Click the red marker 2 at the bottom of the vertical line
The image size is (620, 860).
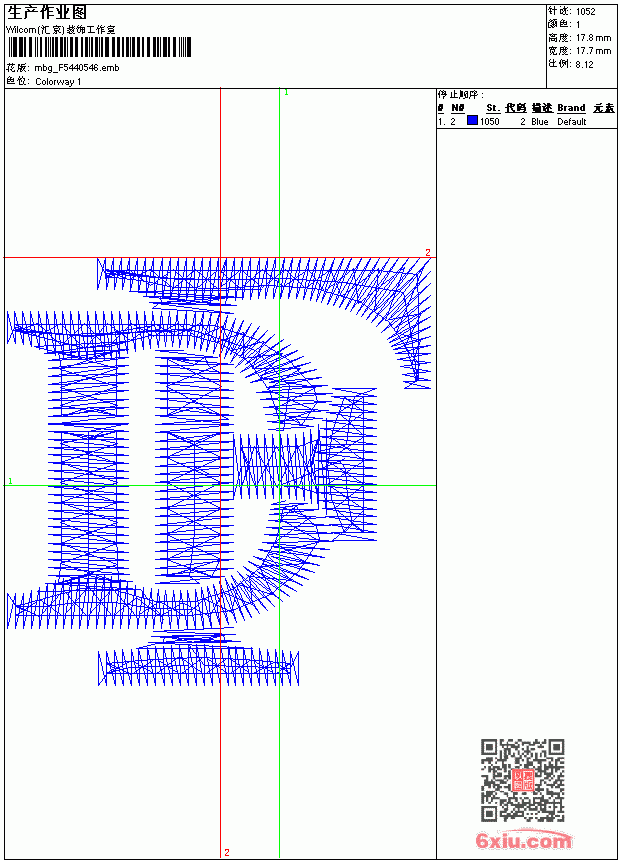[x=227, y=852]
